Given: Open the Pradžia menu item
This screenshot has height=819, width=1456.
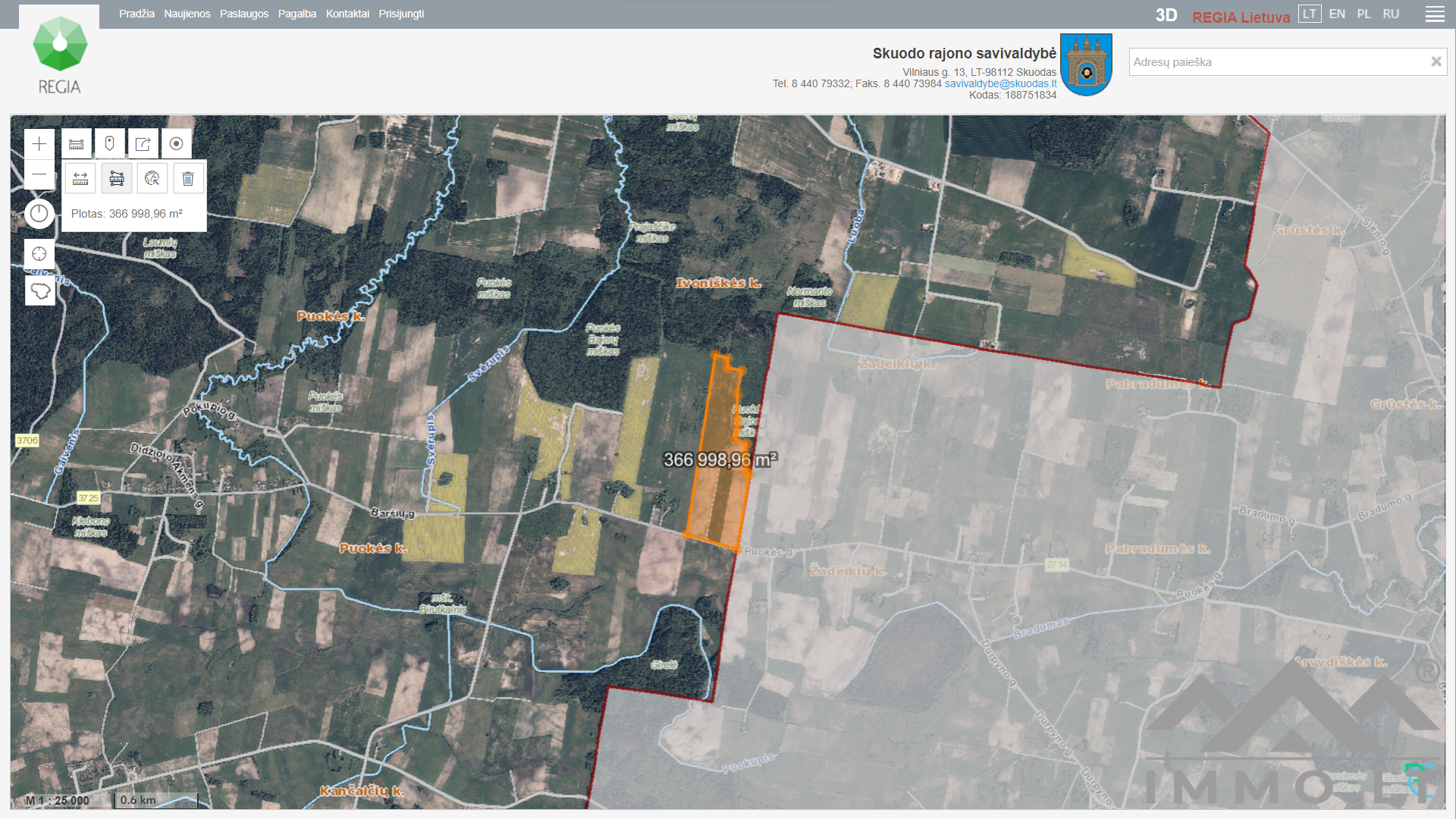Looking at the screenshot, I should tap(136, 14).
